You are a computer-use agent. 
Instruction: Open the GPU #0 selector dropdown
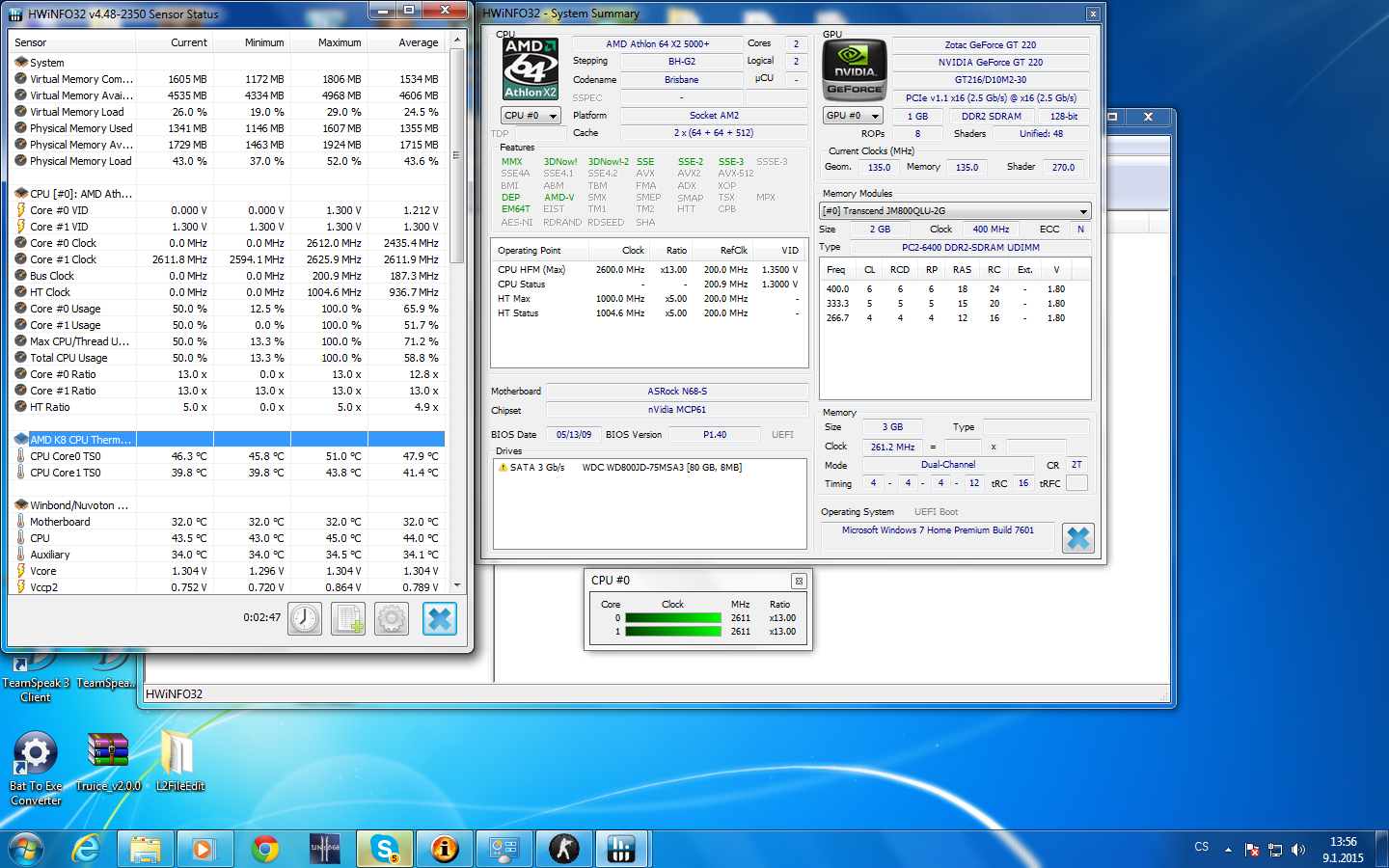pyautogui.click(x=854, y=116)
